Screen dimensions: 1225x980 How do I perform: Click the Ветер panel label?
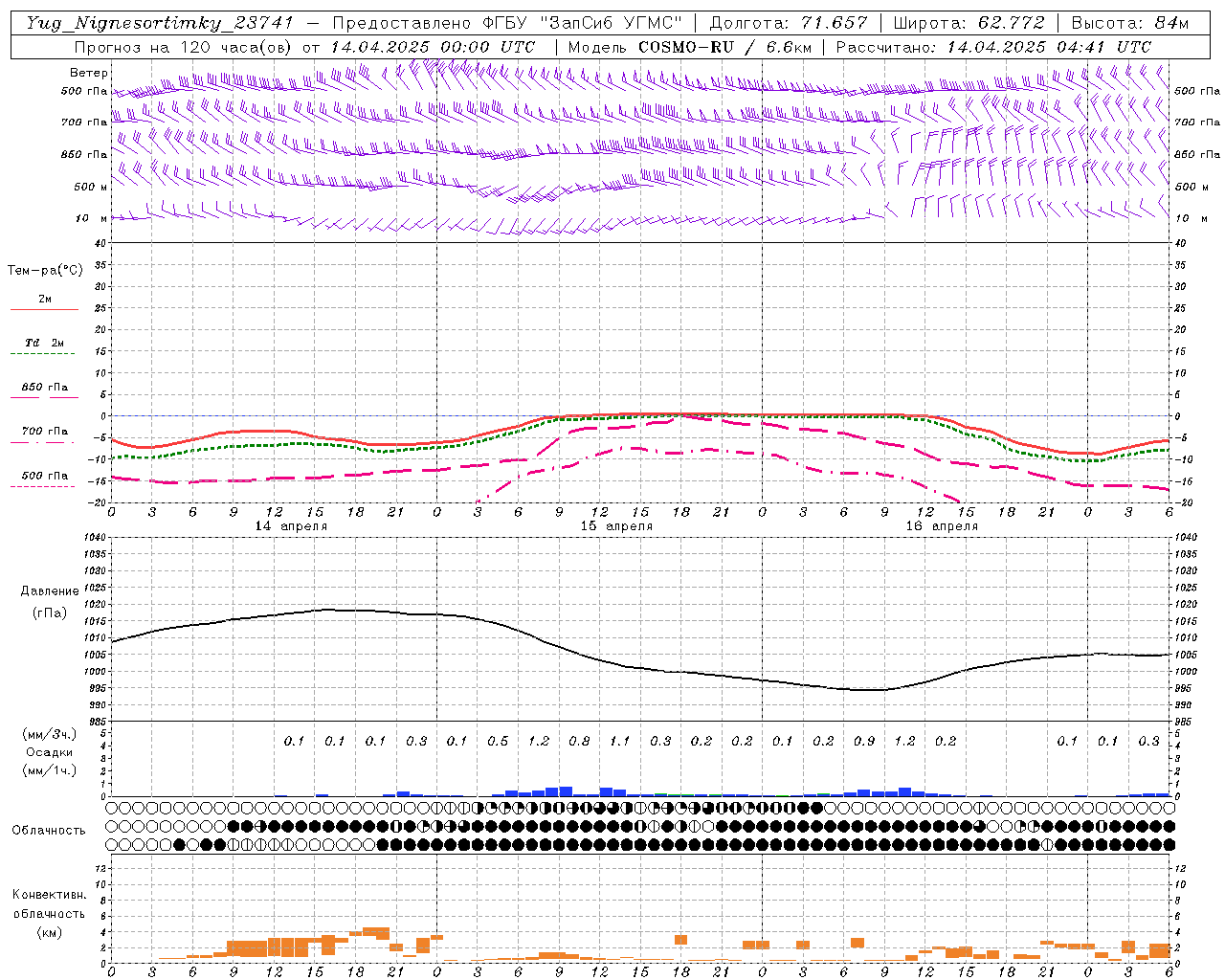pos(88,73)
